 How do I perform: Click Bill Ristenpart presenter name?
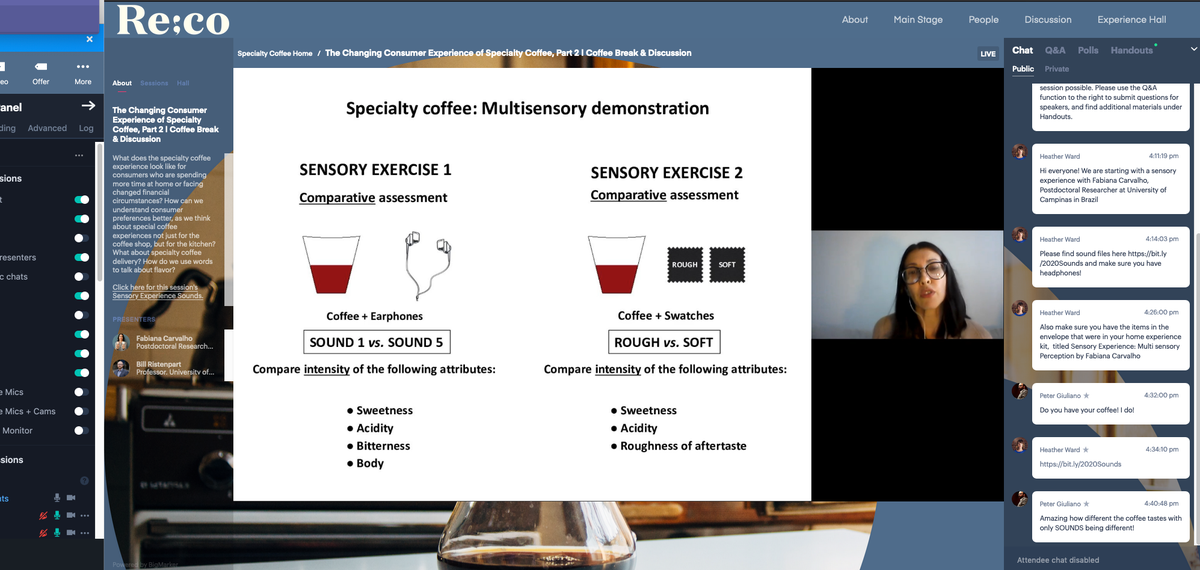click(x=160, y=364)
